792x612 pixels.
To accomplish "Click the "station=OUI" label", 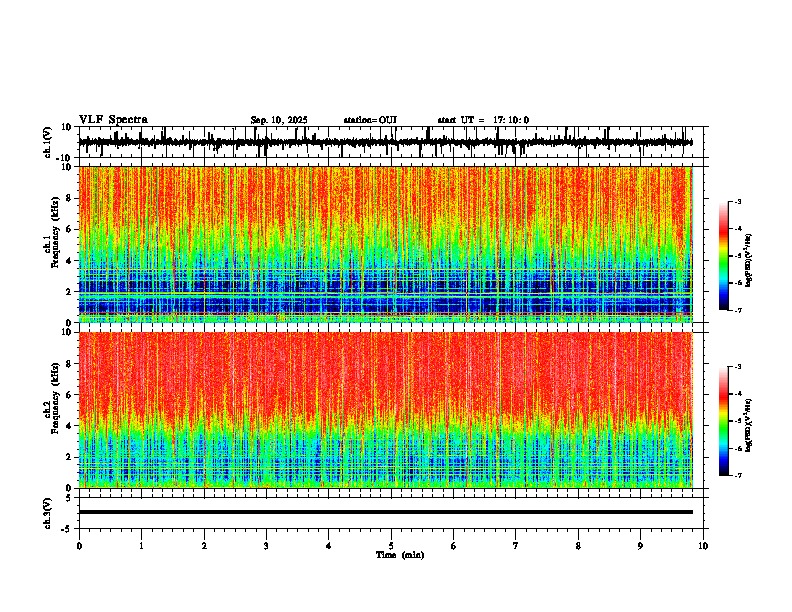I will pyautogui.click(x=370, y=120).
